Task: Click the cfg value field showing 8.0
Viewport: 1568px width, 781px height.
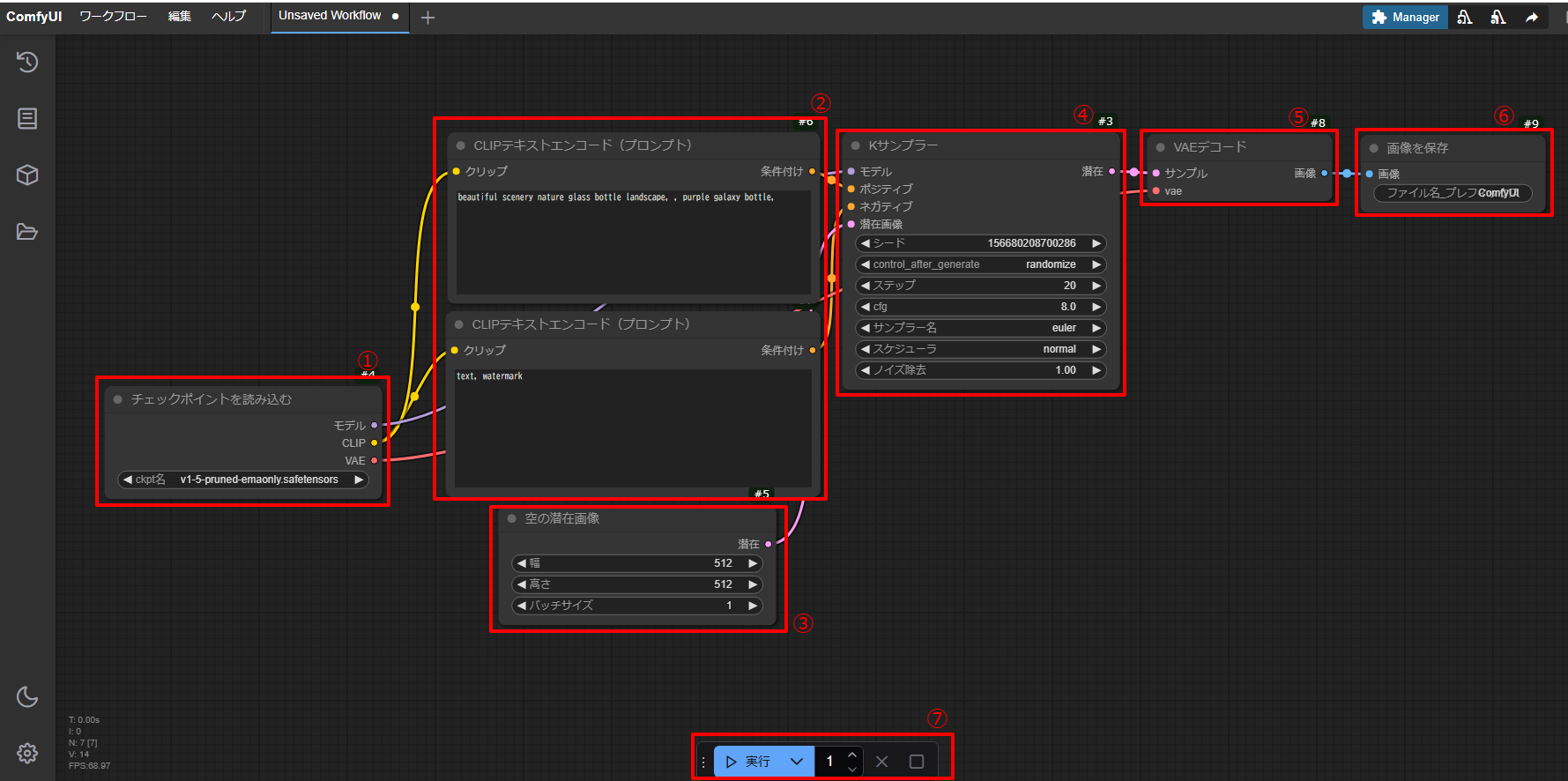Action: (x=981, y=307)
